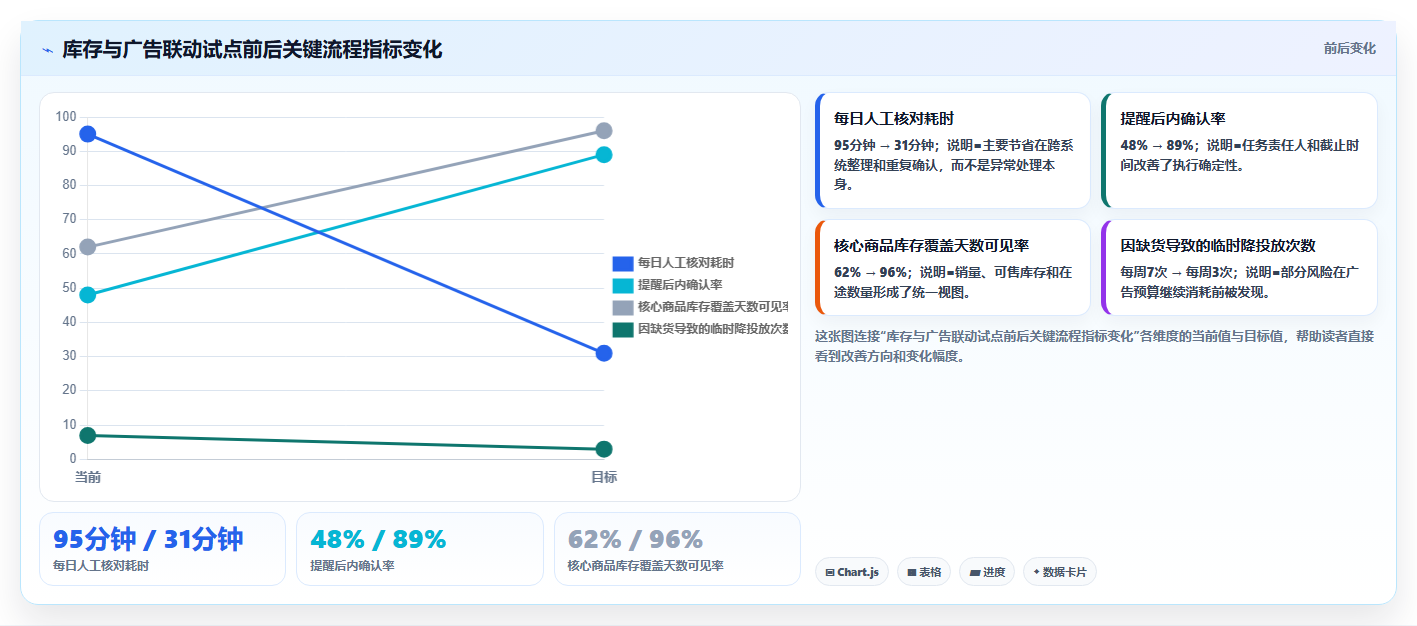The width and height of the screenshot is (1417, 626).
Task: Open the 每日人工核对耗时 info card heading
Action: (894, 118)
